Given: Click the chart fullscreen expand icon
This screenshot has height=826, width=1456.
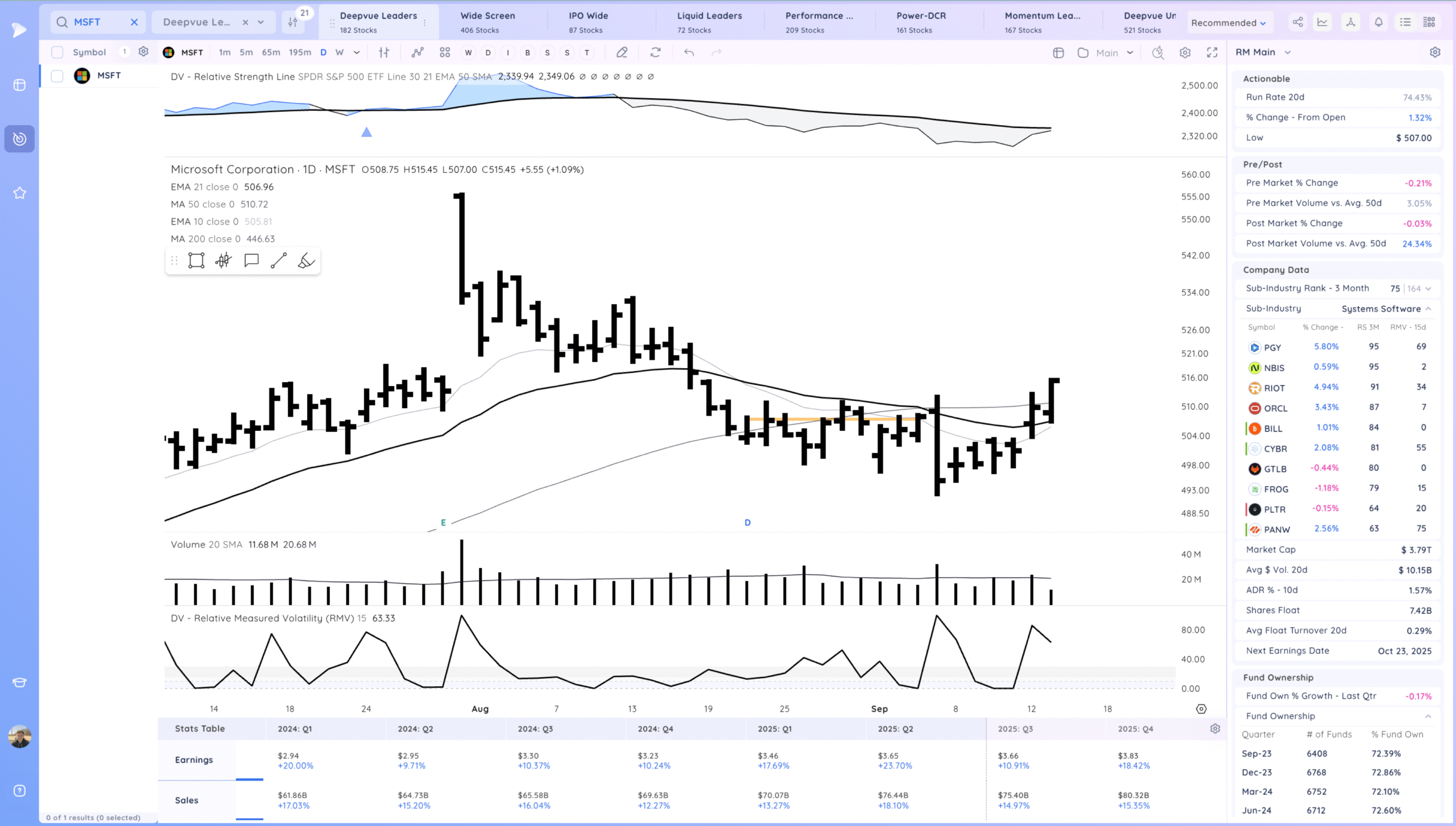Looking at the screenshot, I should point(1212,52).
